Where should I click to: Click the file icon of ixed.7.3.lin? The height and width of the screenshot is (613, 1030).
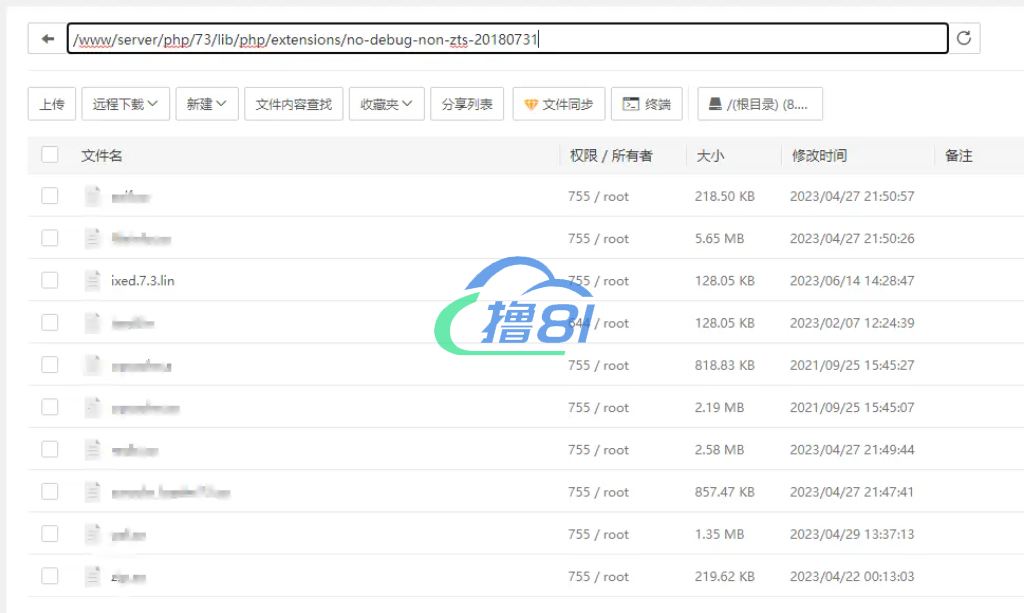pos(93,281)
